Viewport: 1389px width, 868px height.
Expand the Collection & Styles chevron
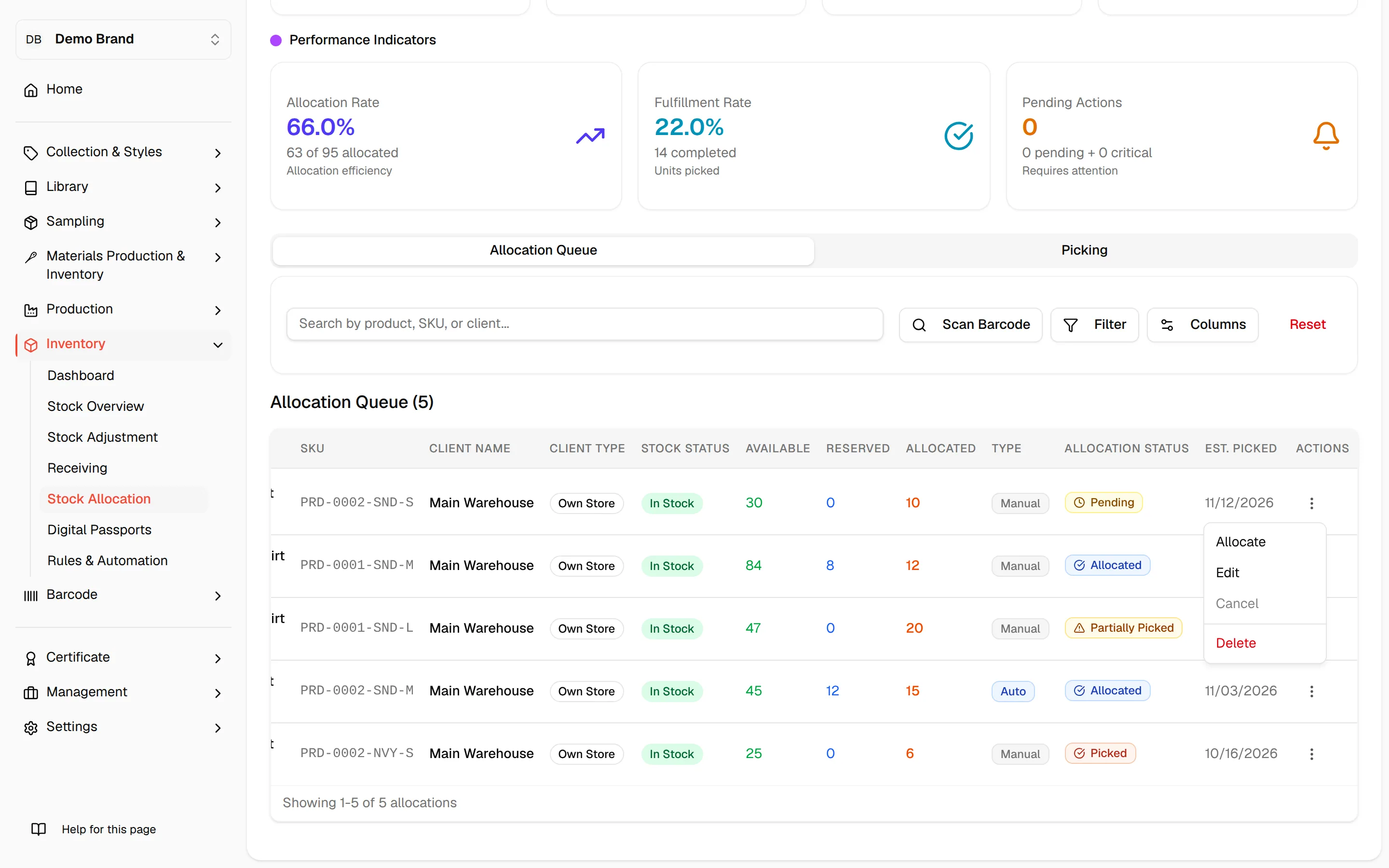218,153
